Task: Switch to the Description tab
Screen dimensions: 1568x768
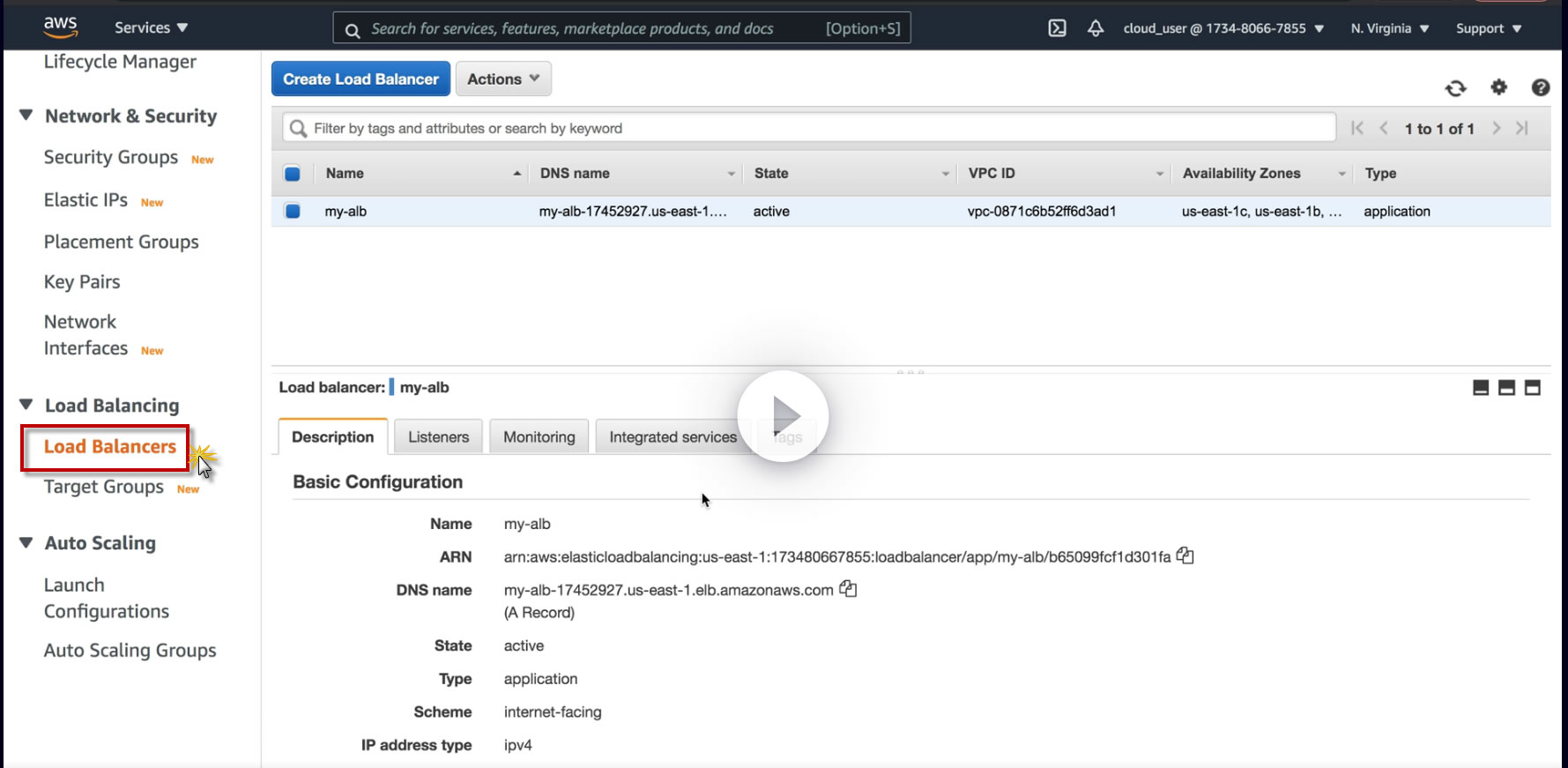Action: point(333,436)
